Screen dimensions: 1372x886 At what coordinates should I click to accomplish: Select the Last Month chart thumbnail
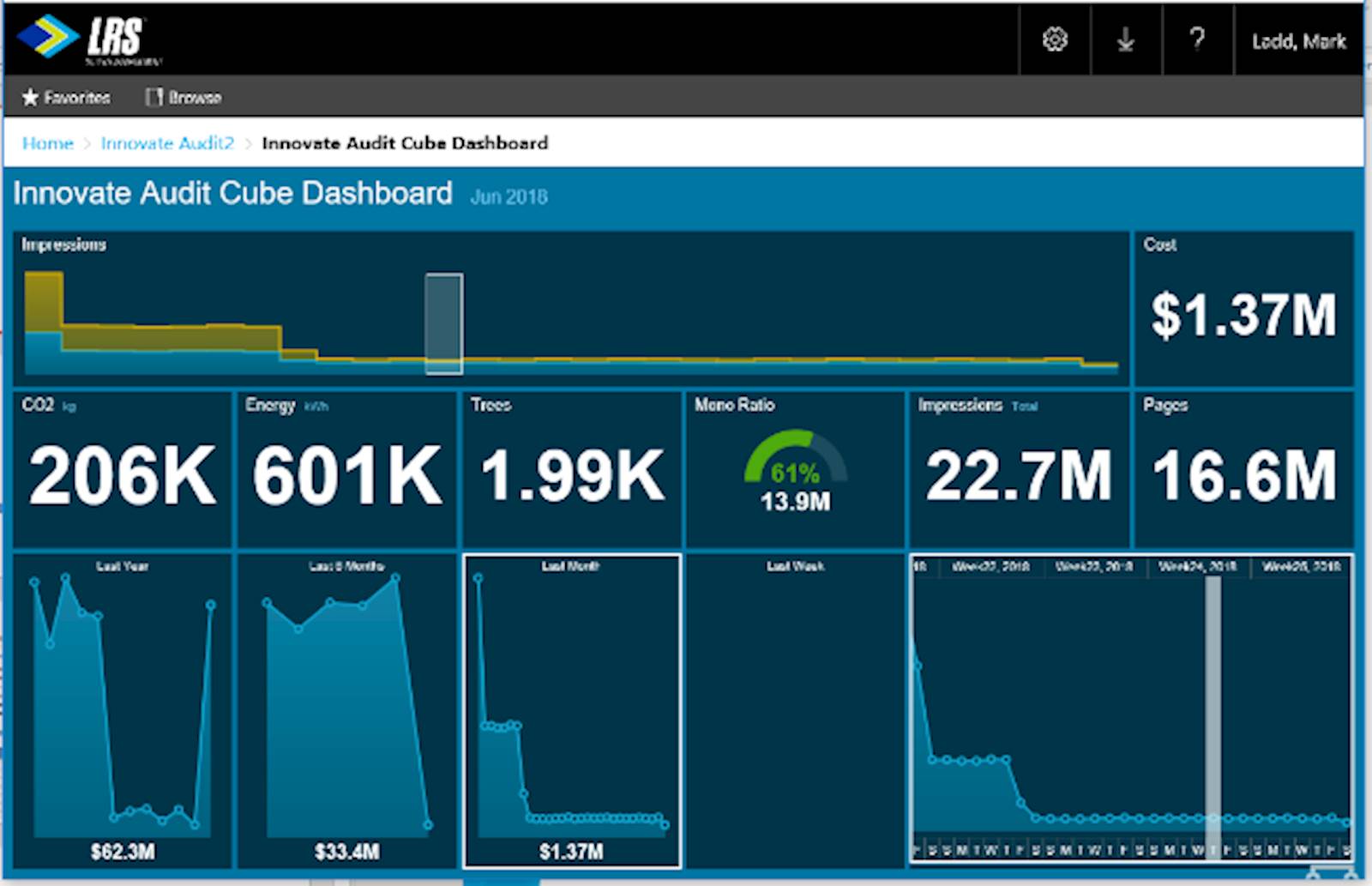572,711
